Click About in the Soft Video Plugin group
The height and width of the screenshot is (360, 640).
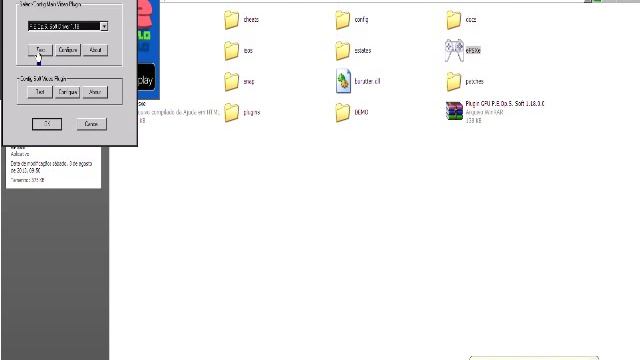pos(95,92)
